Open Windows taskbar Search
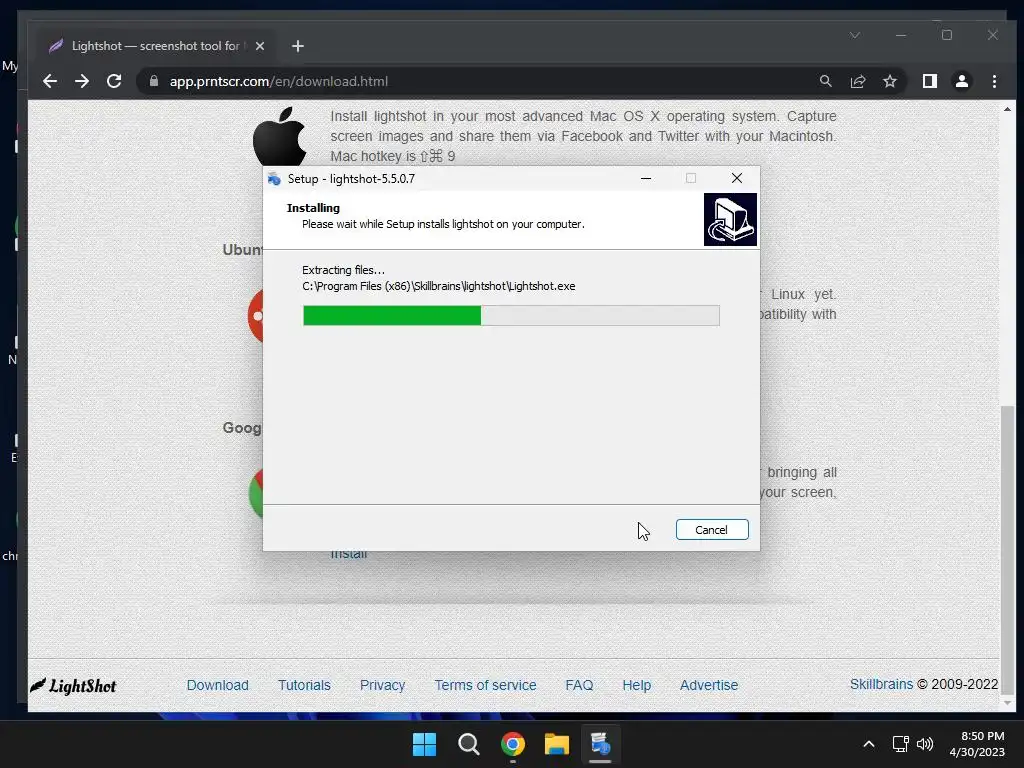The height and width of the screenshot is (768, 1024). (469, 744)
